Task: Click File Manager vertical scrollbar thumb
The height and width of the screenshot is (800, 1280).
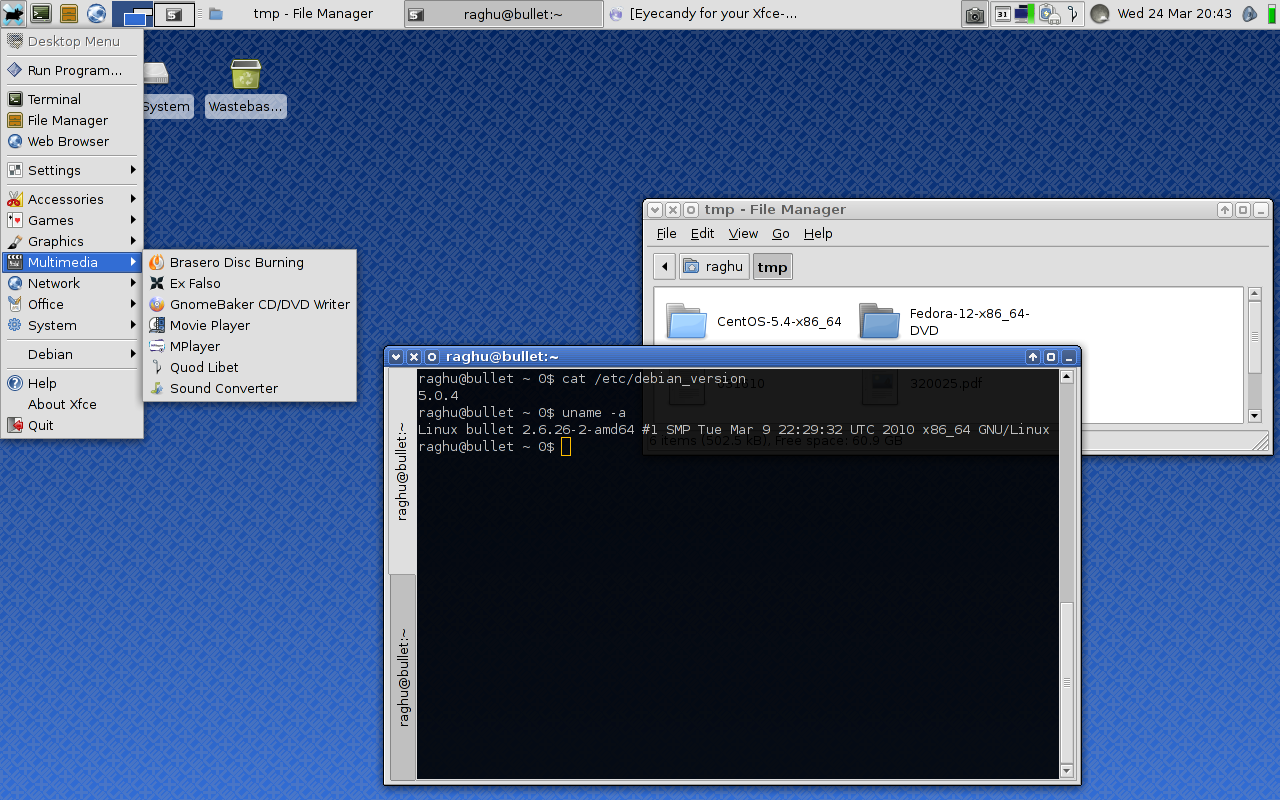Action: [1255, 338]
